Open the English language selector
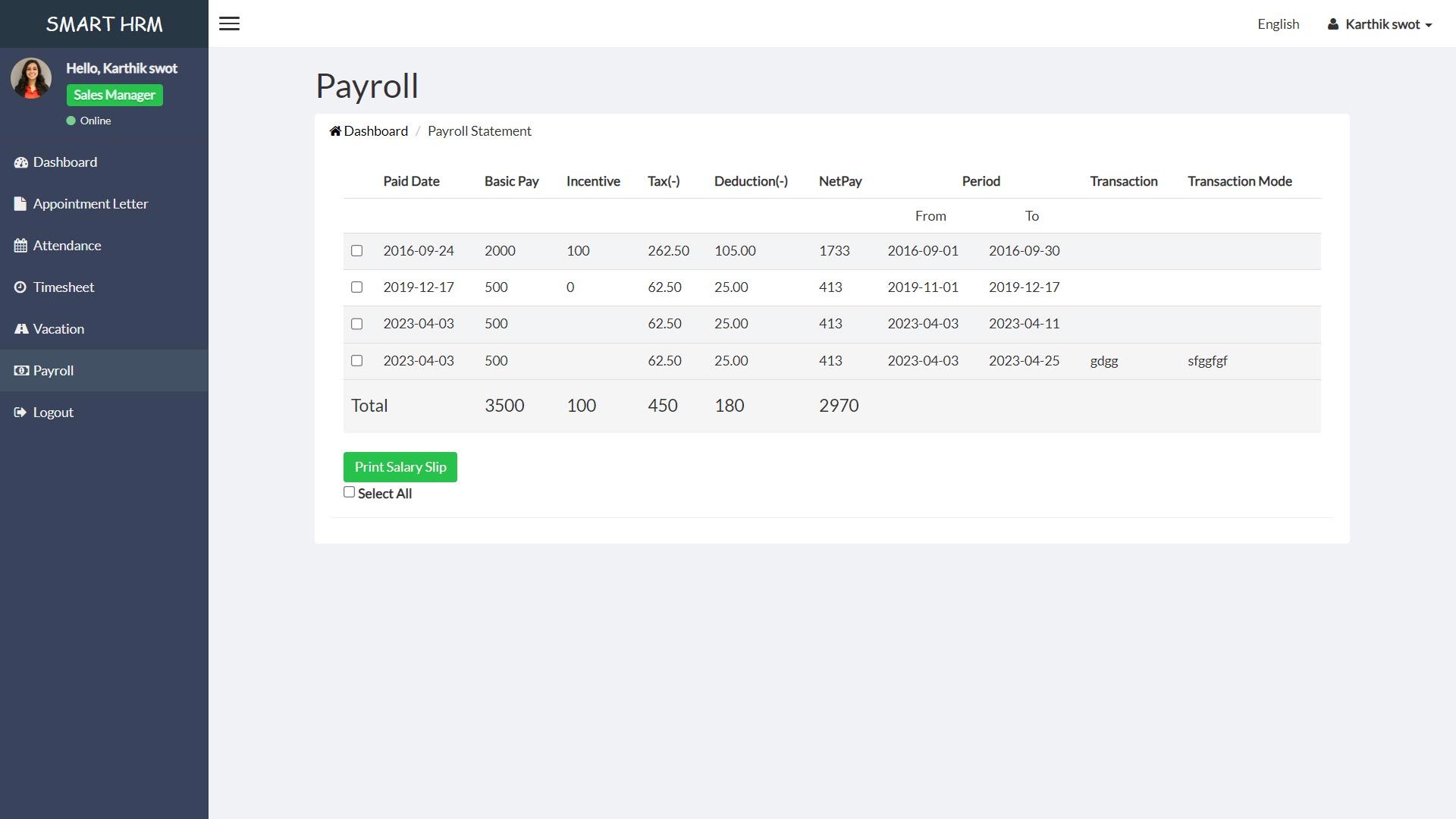The height and width of the screenshot is (819, 1456). [1278, 24]
